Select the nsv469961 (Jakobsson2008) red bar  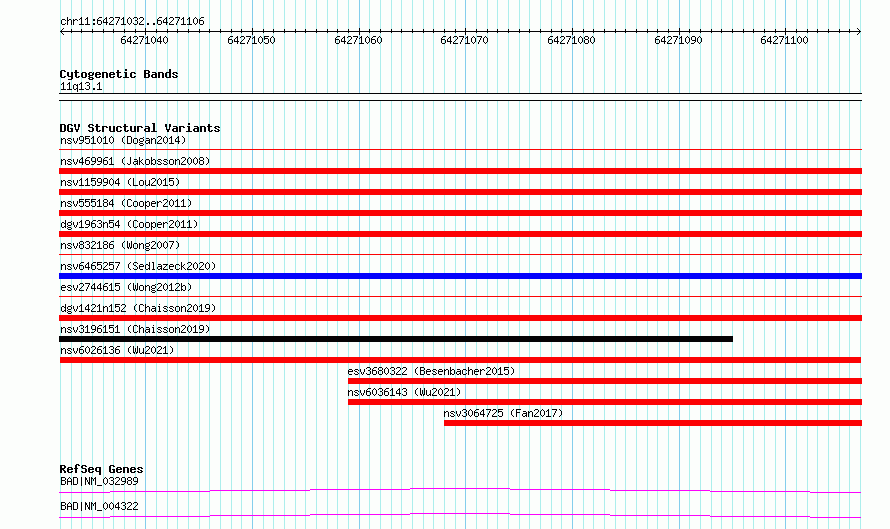[460, 171]
